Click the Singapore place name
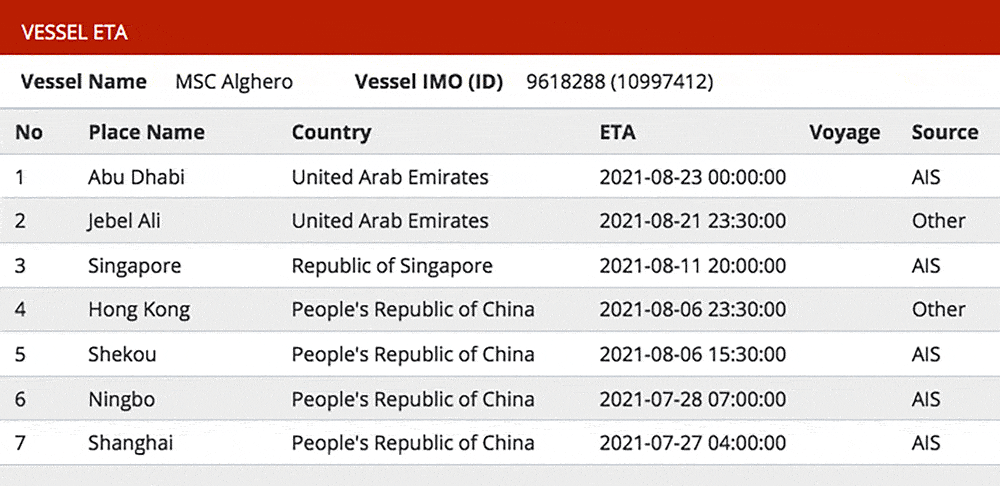 coord(135,266)
